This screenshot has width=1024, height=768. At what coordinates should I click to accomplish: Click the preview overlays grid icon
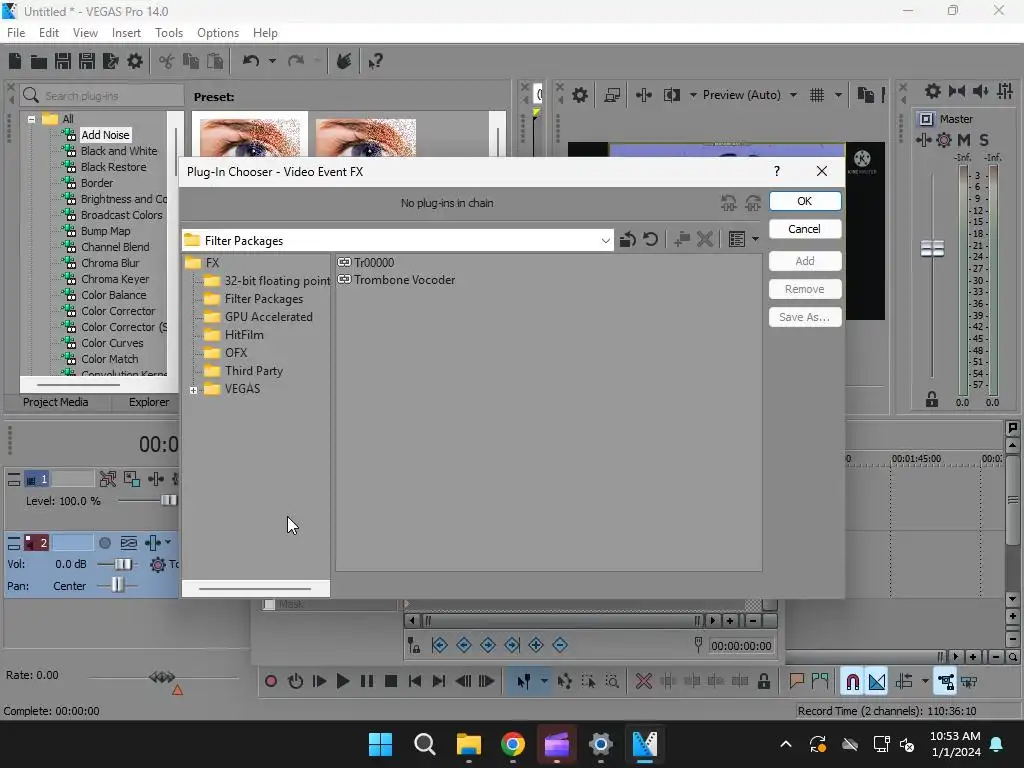817,95
